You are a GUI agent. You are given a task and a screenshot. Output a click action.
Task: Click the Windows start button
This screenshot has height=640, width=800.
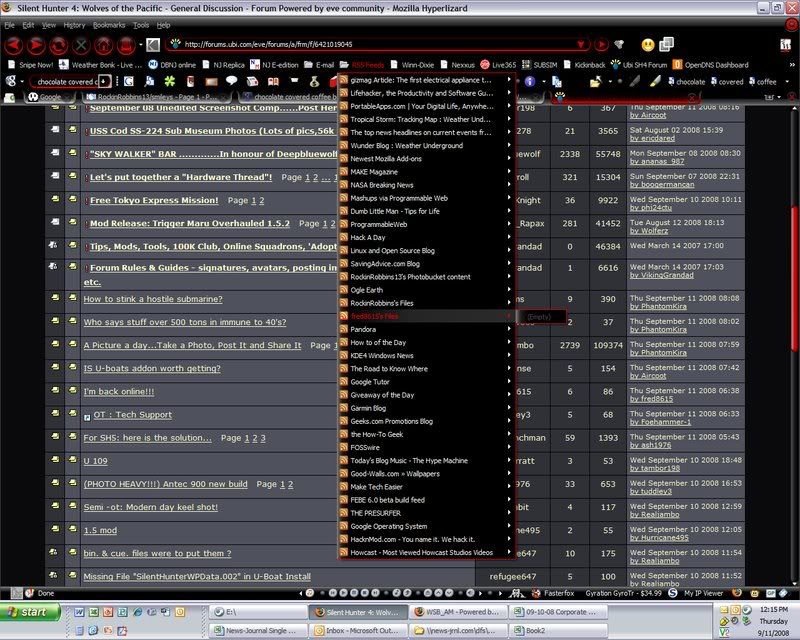pos(30,612)
